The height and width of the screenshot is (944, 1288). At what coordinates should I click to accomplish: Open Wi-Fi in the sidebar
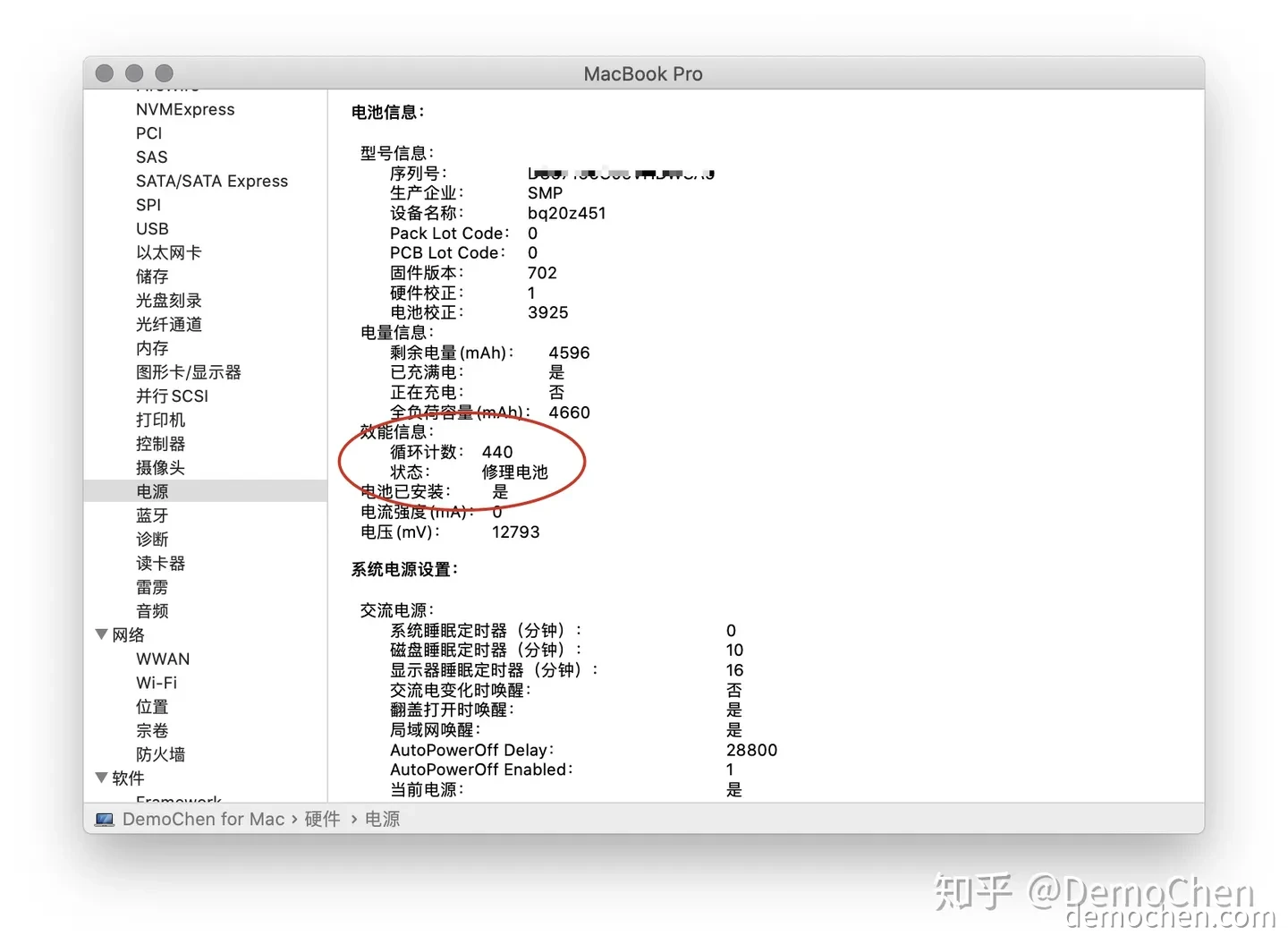[x=157, y=683]
